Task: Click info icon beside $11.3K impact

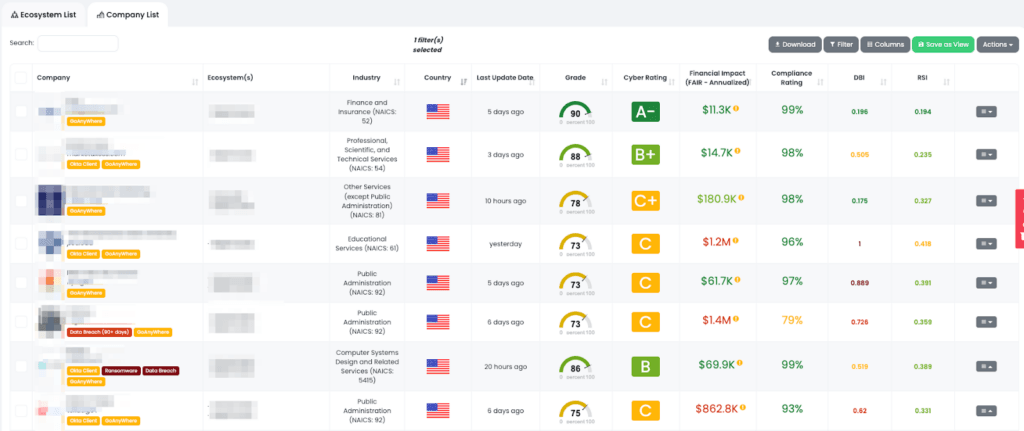Action: [736, 108]
